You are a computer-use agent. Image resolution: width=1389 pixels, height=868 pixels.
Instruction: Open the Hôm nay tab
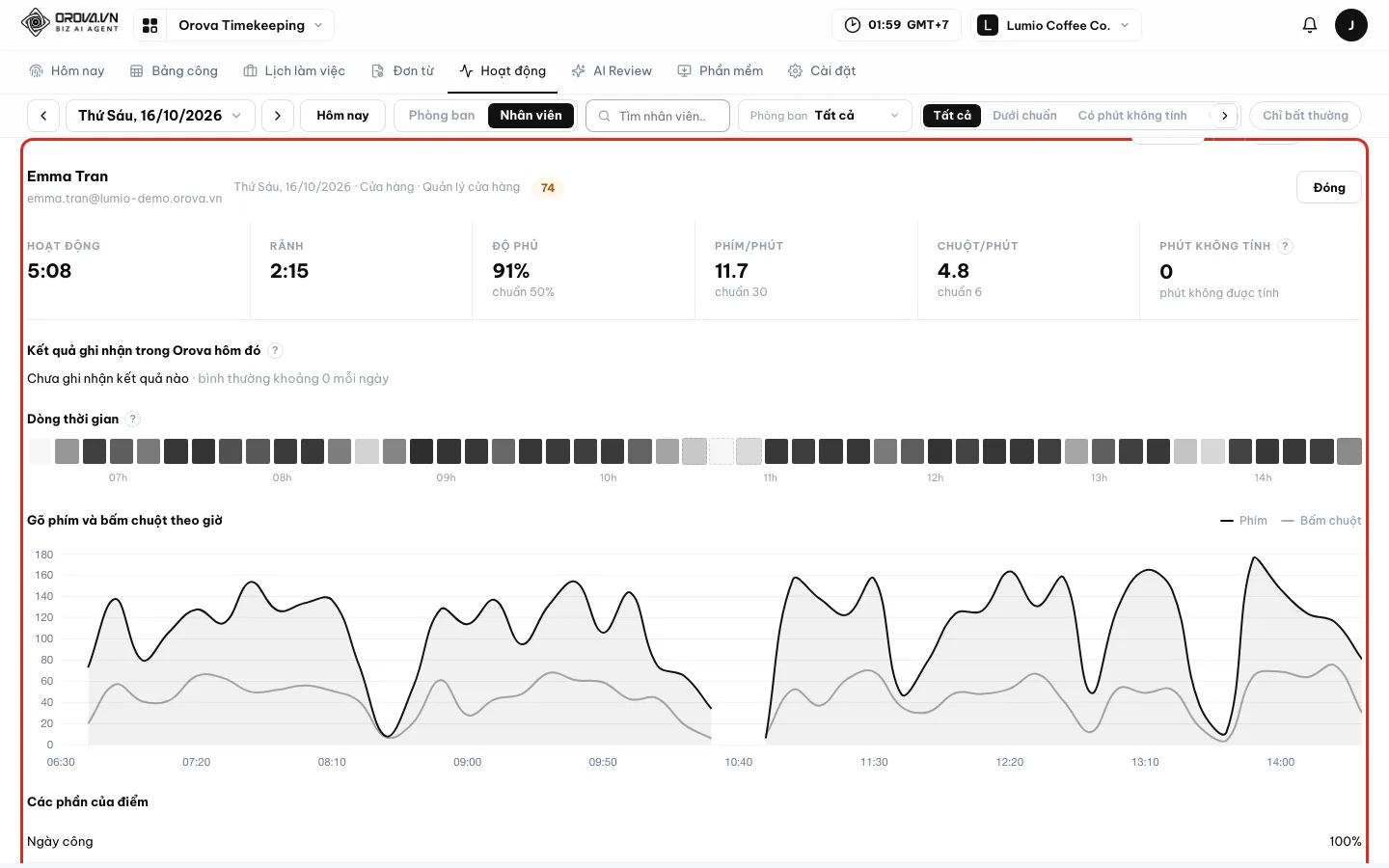[x=67, y=71]
